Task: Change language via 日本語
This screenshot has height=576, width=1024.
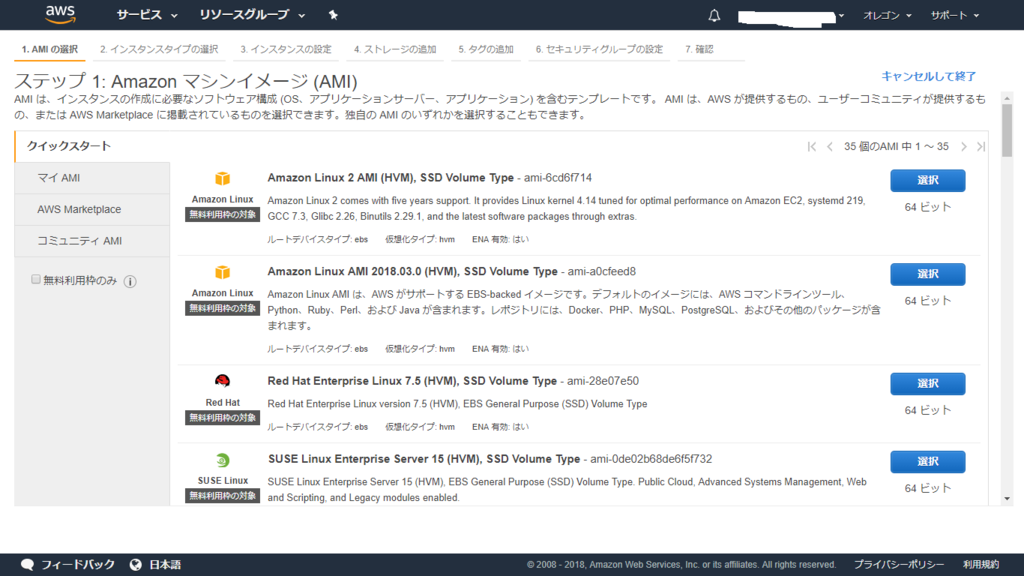Action: [x=165, y=565]
